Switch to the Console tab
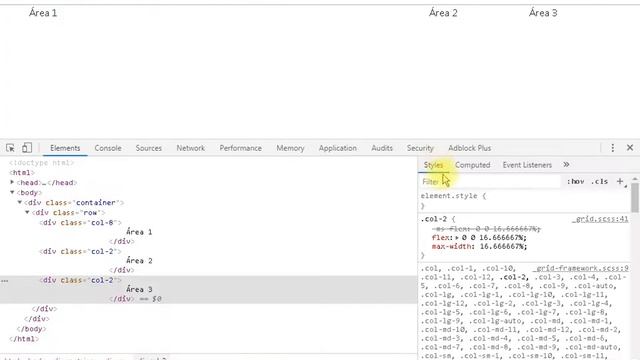Image resolution: width=640 pixels, height=360 pixels. (108, 148)
